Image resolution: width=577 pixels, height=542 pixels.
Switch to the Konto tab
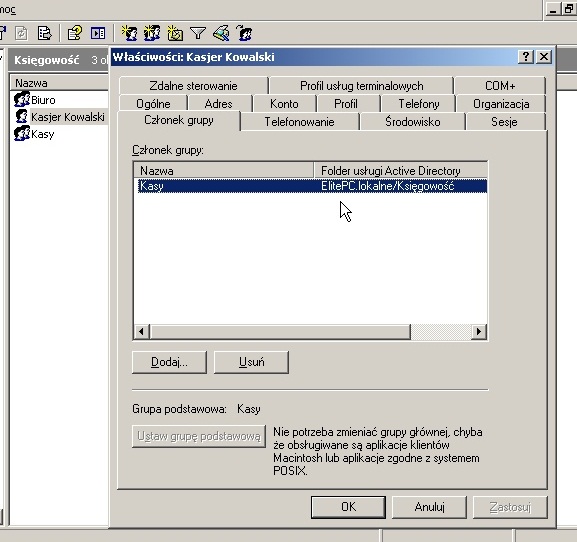(x=284, y=104)
